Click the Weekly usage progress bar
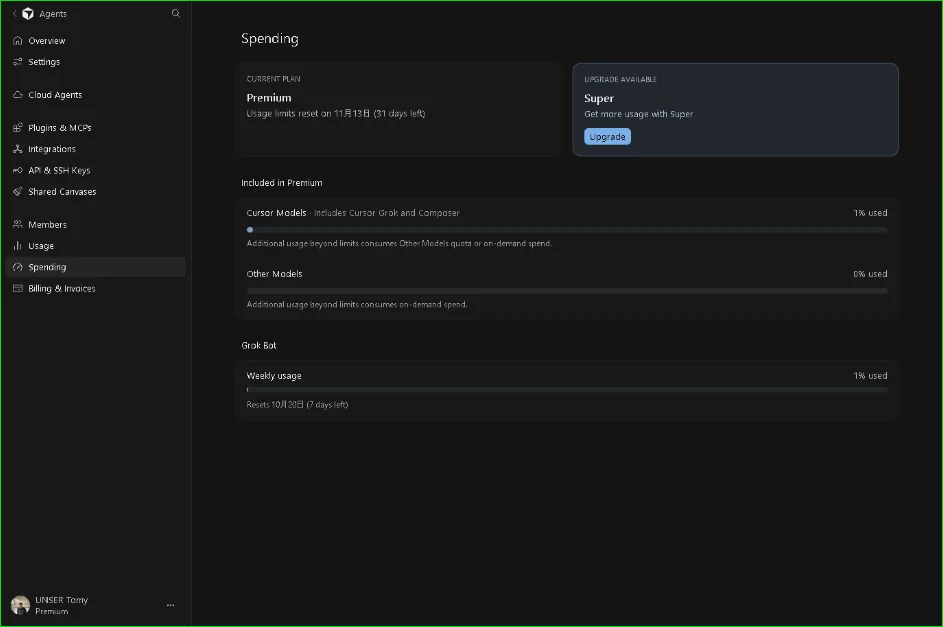 click(x=567, y=390)
